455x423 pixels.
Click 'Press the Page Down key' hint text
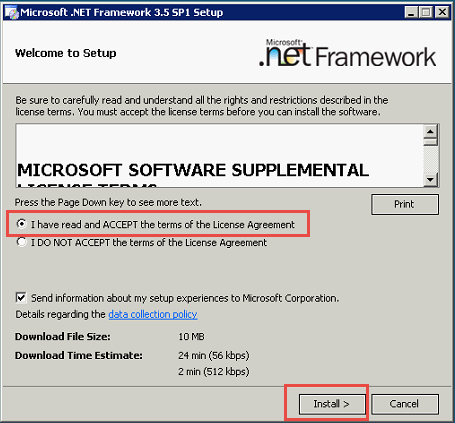(x=108, y=202)
